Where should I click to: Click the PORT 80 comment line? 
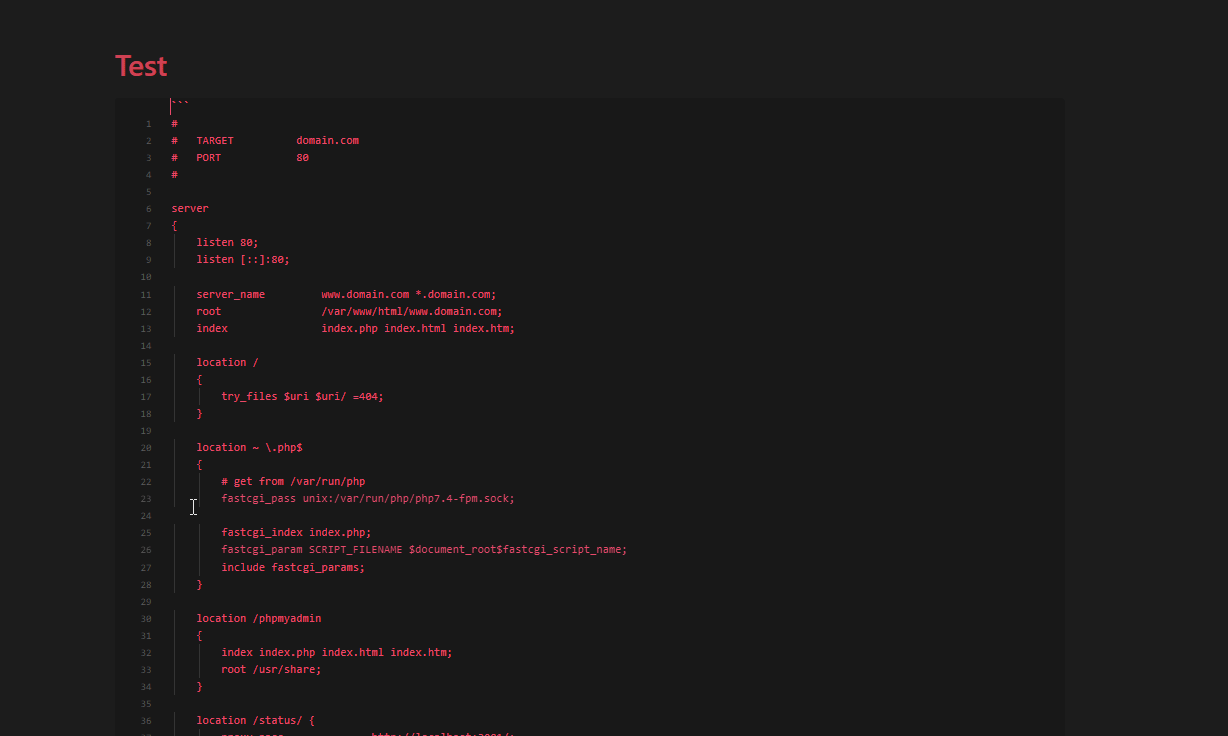point(240,157)
